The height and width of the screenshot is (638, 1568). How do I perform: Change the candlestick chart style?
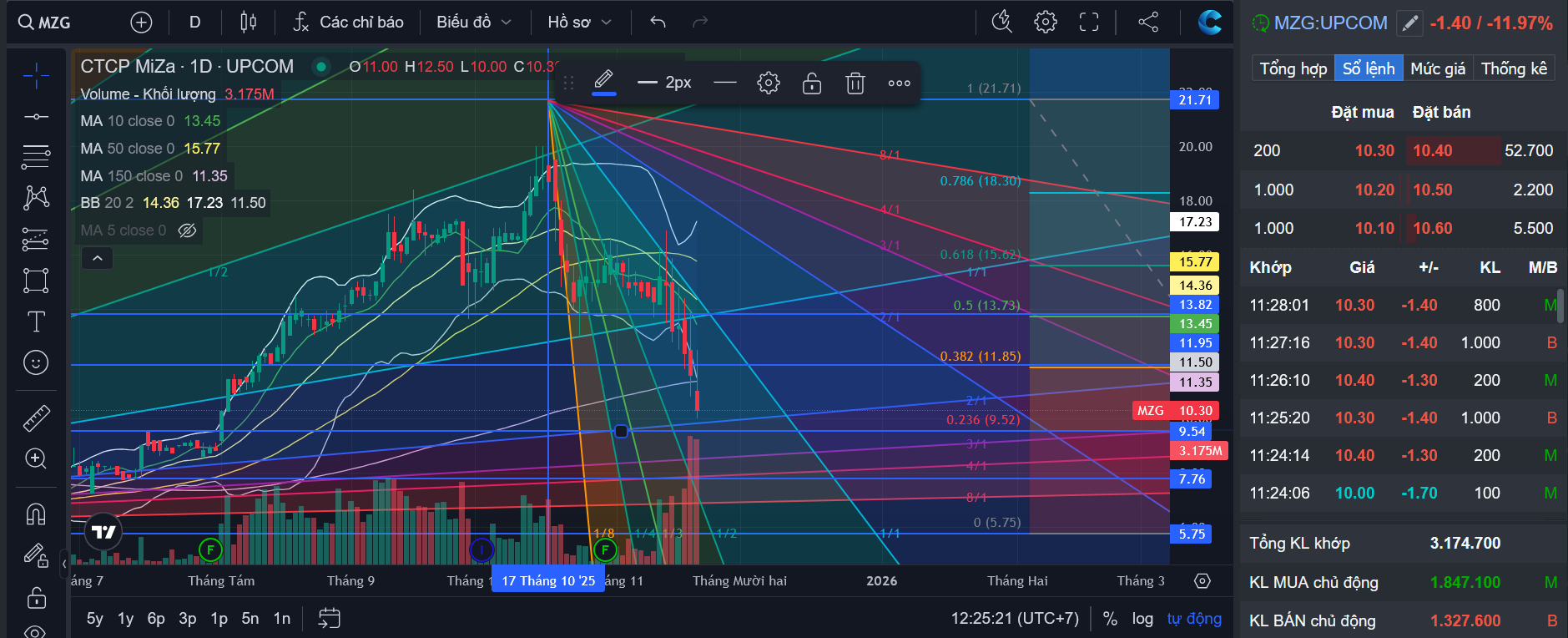click(x=248, y=23)
